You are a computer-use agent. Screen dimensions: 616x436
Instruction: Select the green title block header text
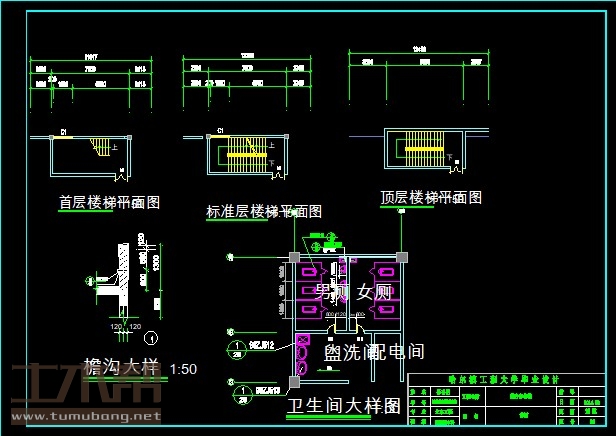(x=504, y=379)
